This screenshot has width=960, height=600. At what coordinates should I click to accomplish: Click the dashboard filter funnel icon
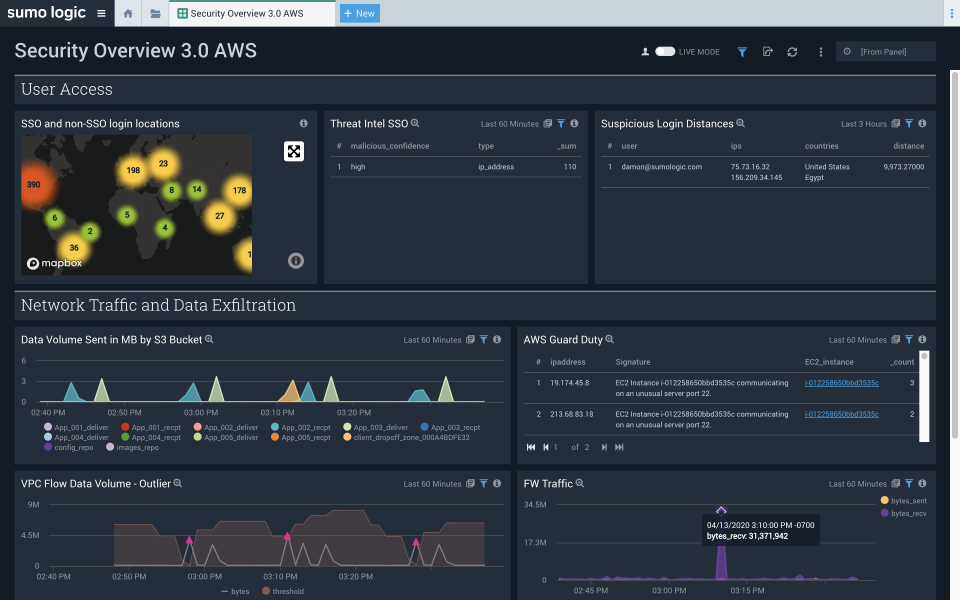742,52
